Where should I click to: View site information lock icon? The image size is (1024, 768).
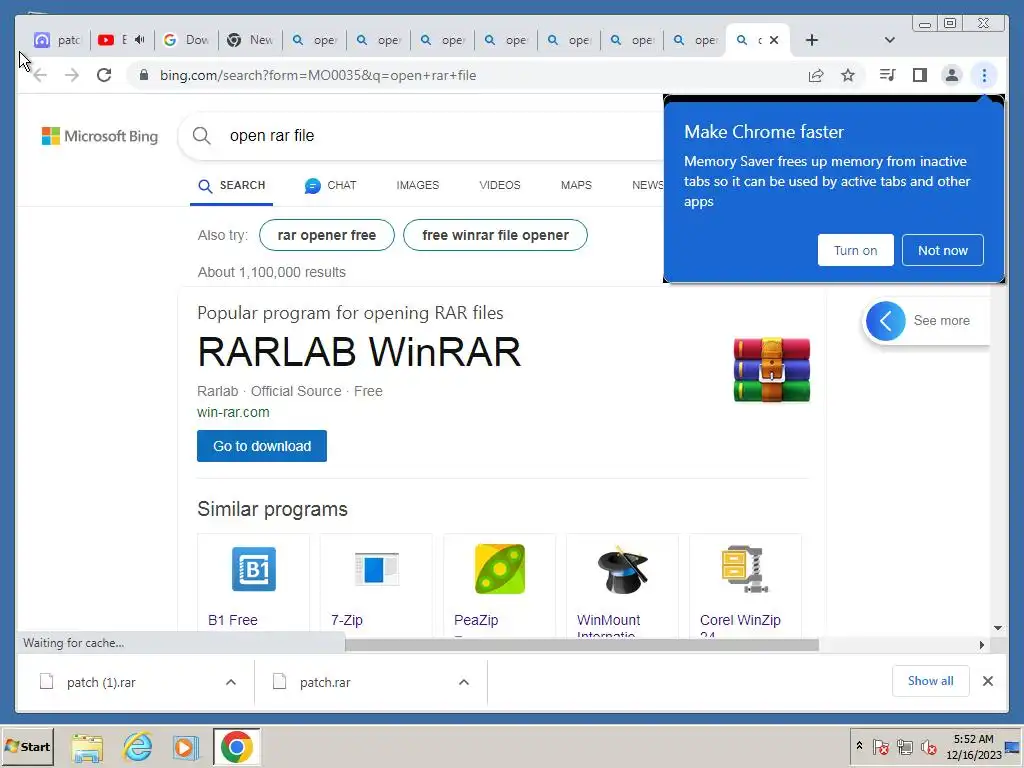(x=144, y=75)
